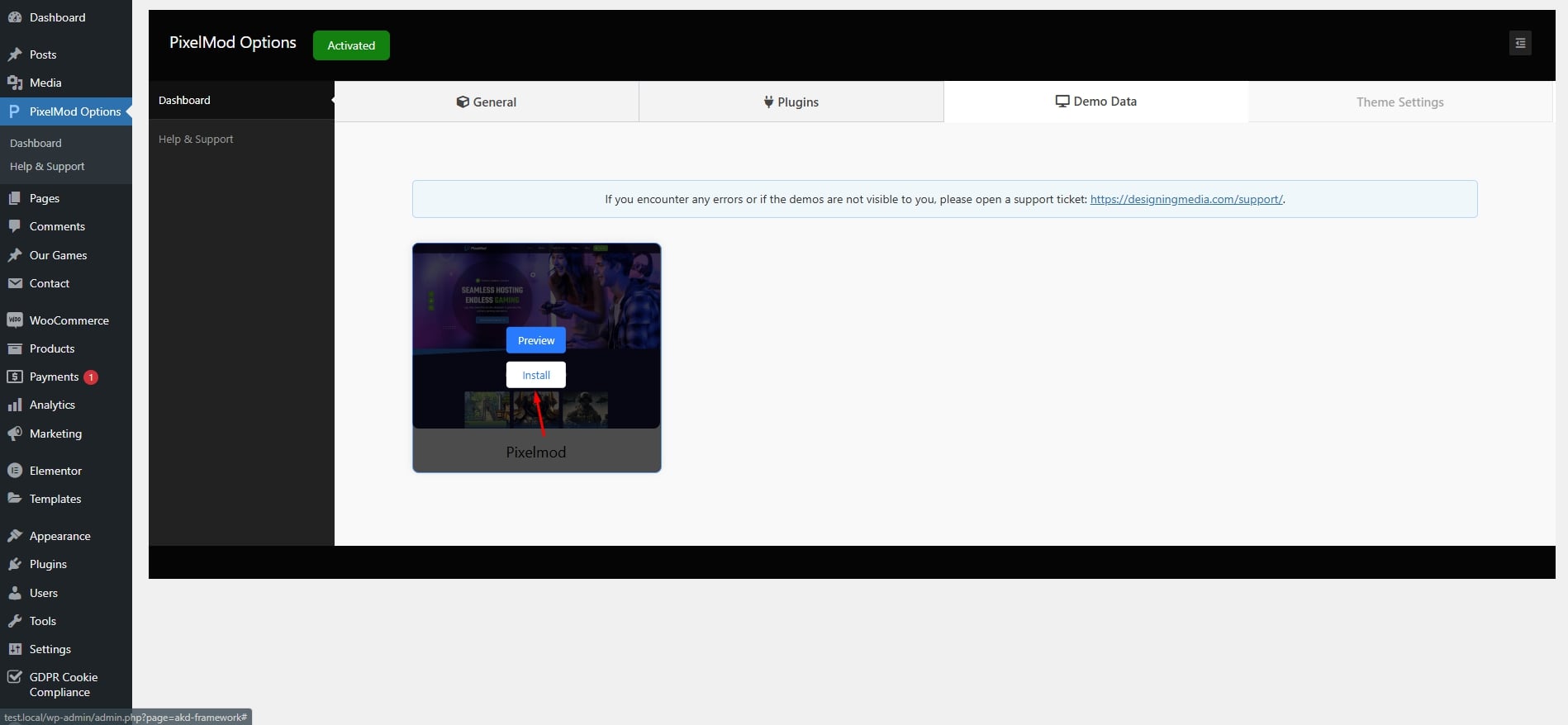Click the blue Preview button on the demo
The height and width of the screenshot is (725, 1568).
tap(536, 340)
